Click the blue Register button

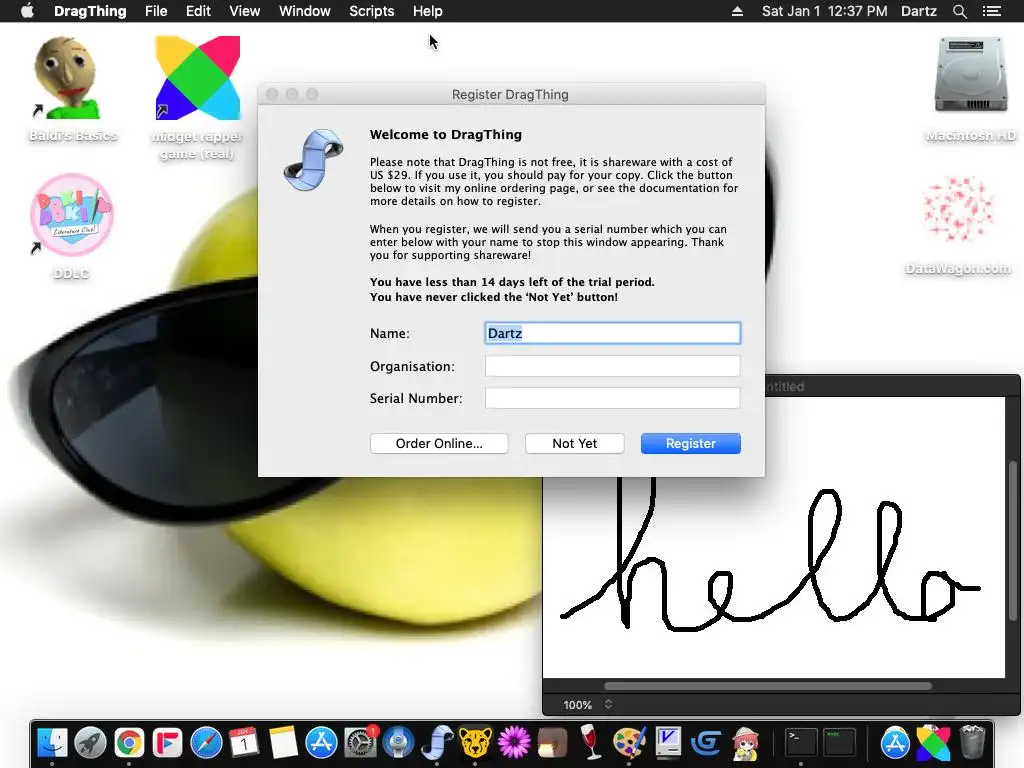click(690, 443)
